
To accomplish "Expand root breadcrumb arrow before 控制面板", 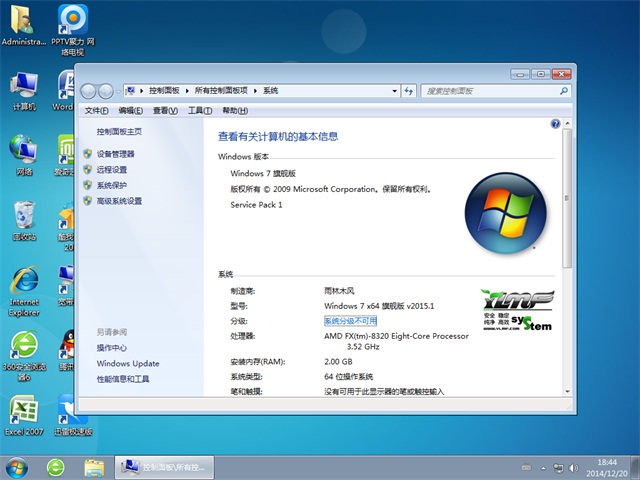I will pyautogui.click(x=141, y=91).
